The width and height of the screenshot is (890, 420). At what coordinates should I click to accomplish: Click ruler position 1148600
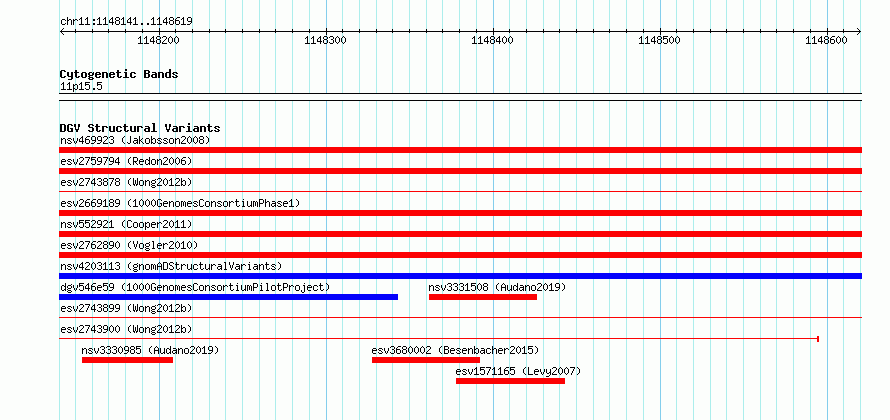click(826, 40)
